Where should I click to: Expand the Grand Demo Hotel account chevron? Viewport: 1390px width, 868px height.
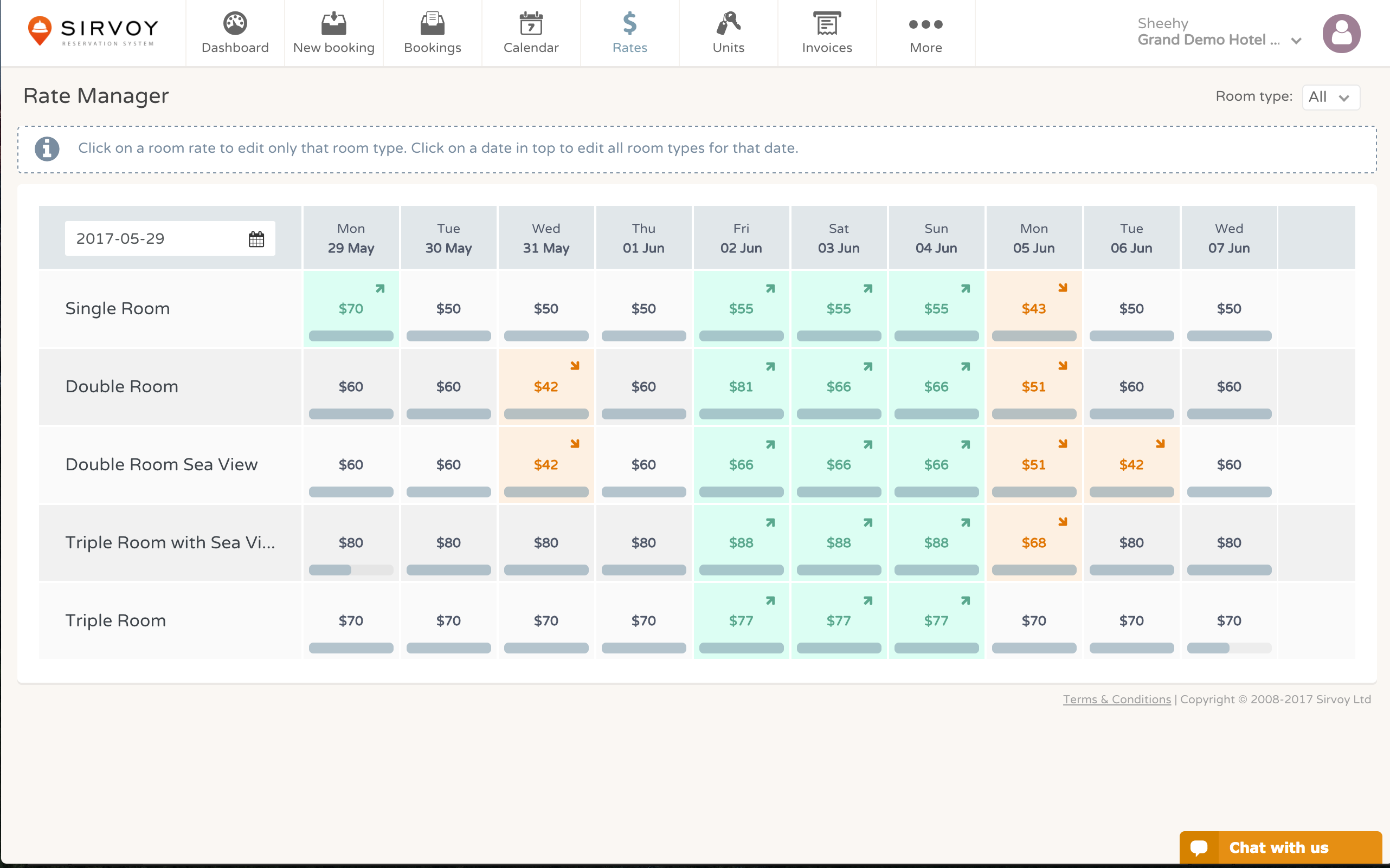(x=1297, y=41)
